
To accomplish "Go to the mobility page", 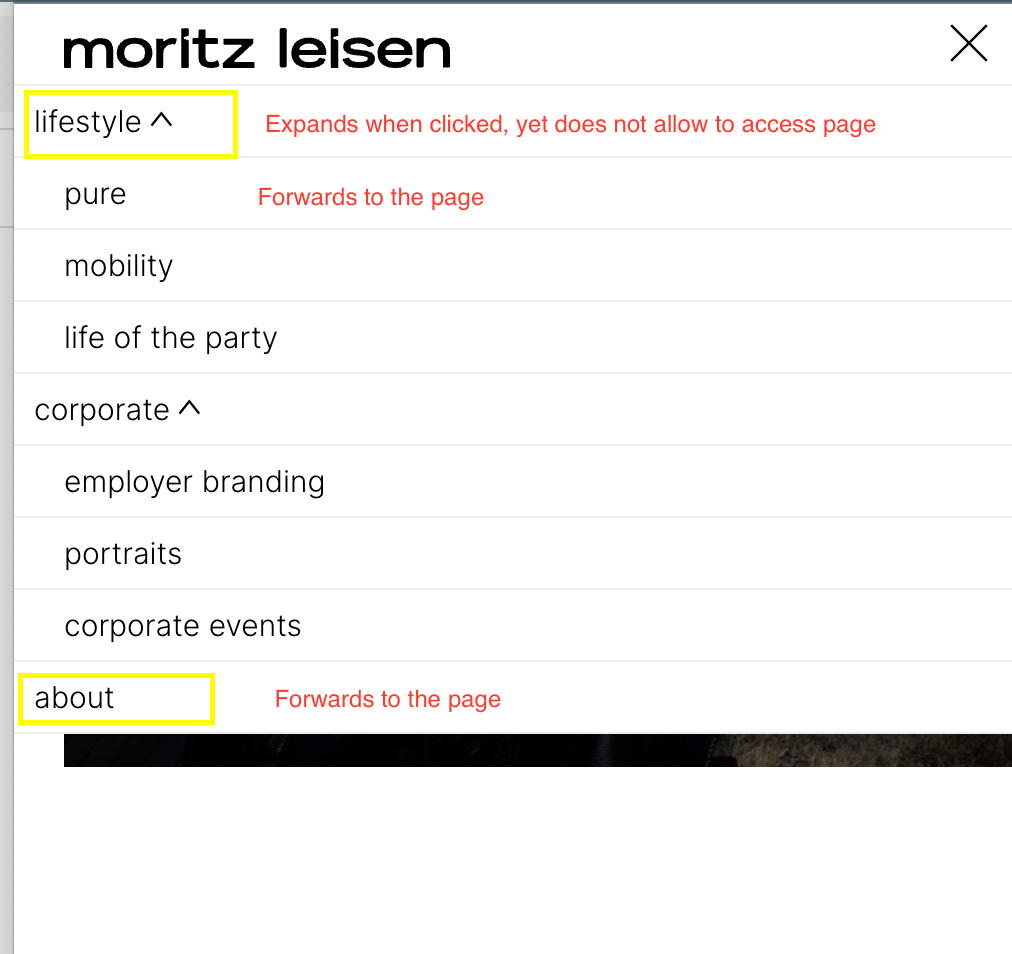I will click(118, 266).
